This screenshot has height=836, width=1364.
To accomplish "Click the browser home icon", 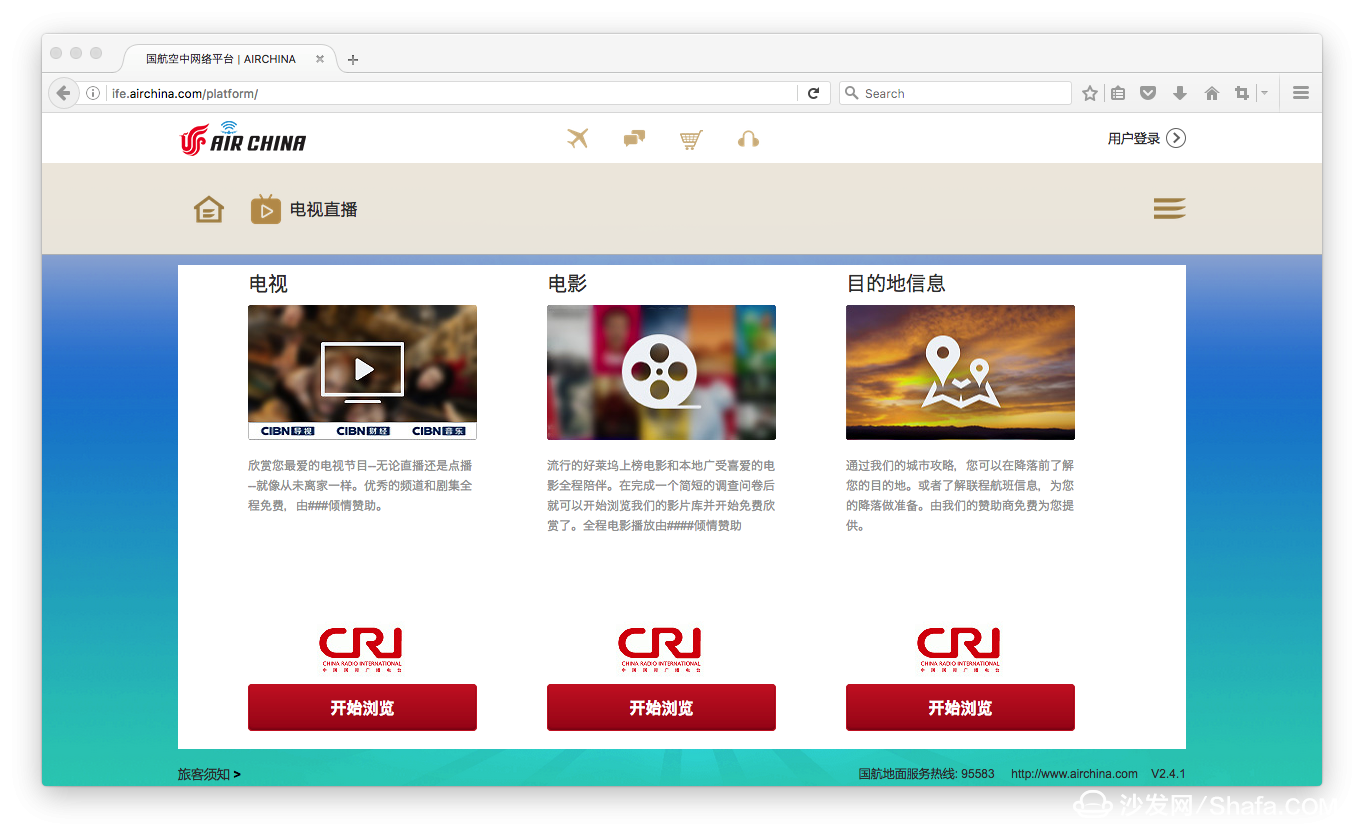I will pos(1212,93).
